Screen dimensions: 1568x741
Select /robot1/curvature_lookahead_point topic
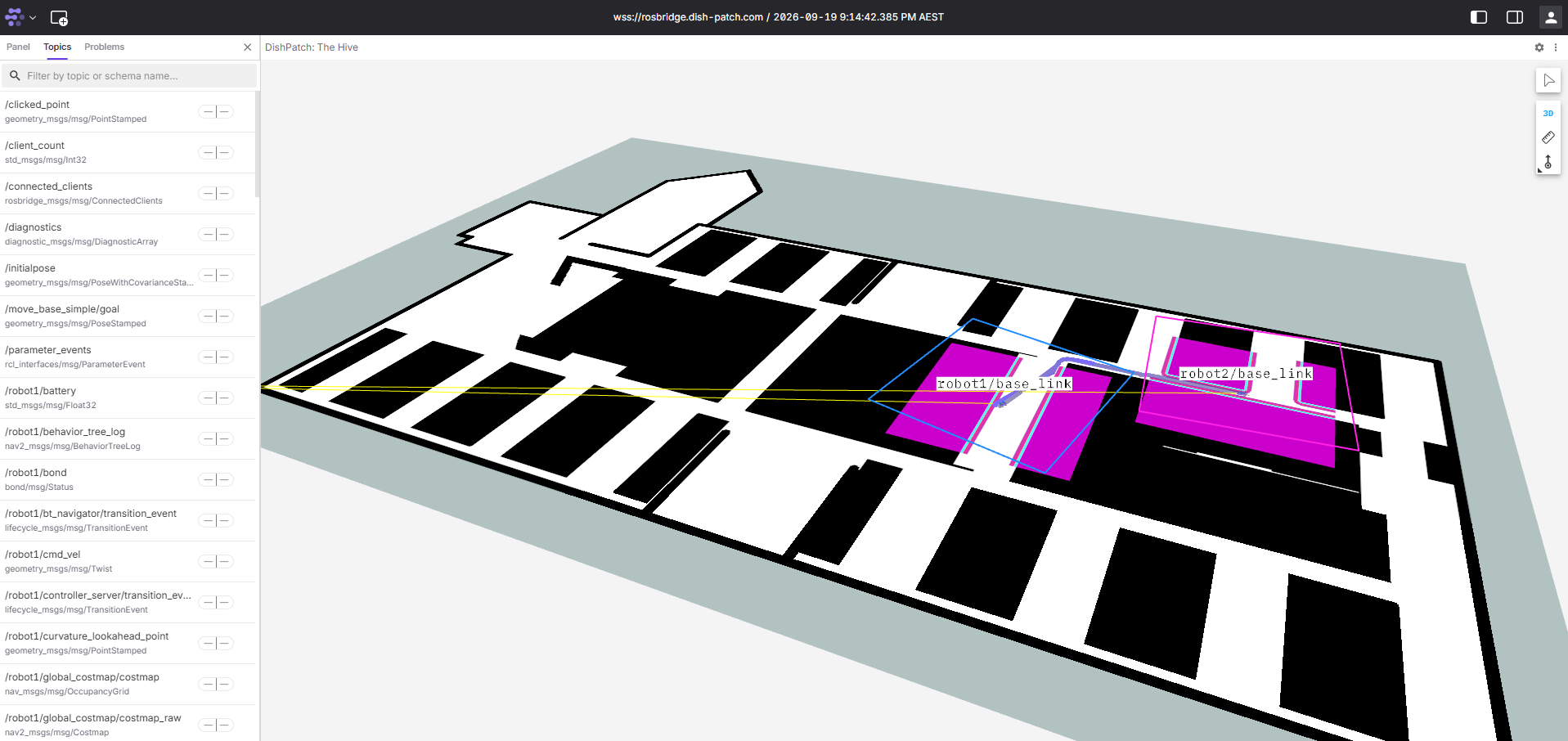click(128, 644)
